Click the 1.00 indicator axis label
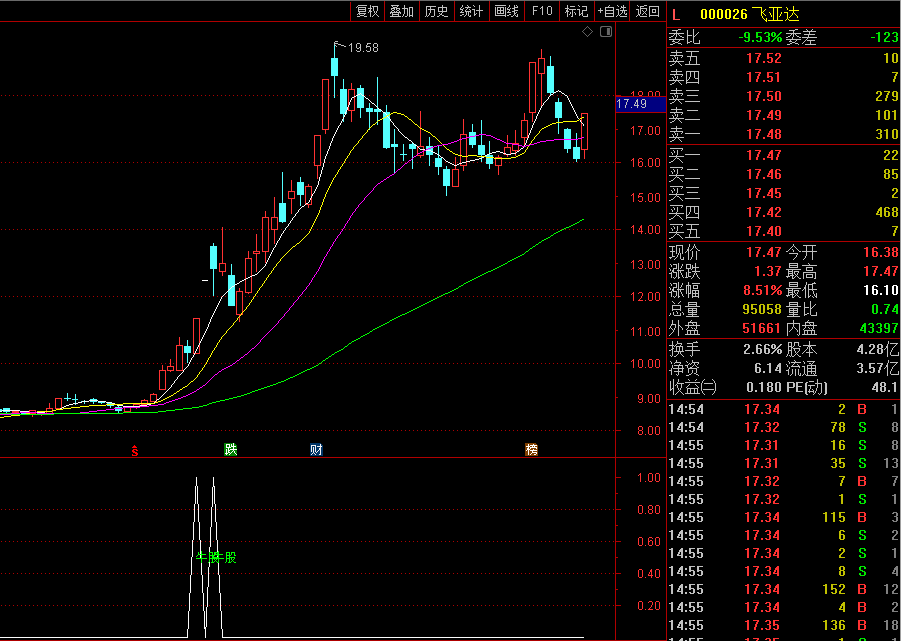 (x=649, y=477)
